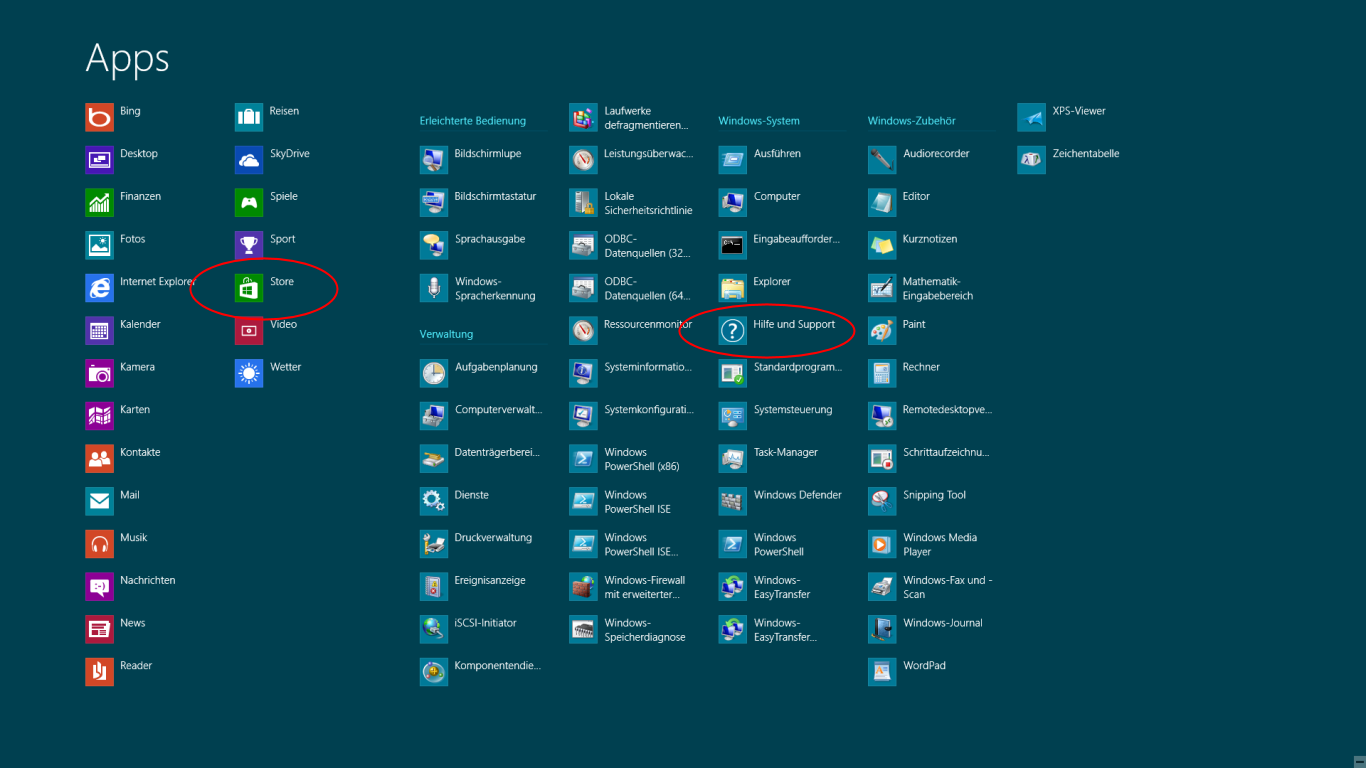The height and width of the screenshot is (768, 1366).
Task: Open Windows Defender icon
Action: [x=733, y=501]
